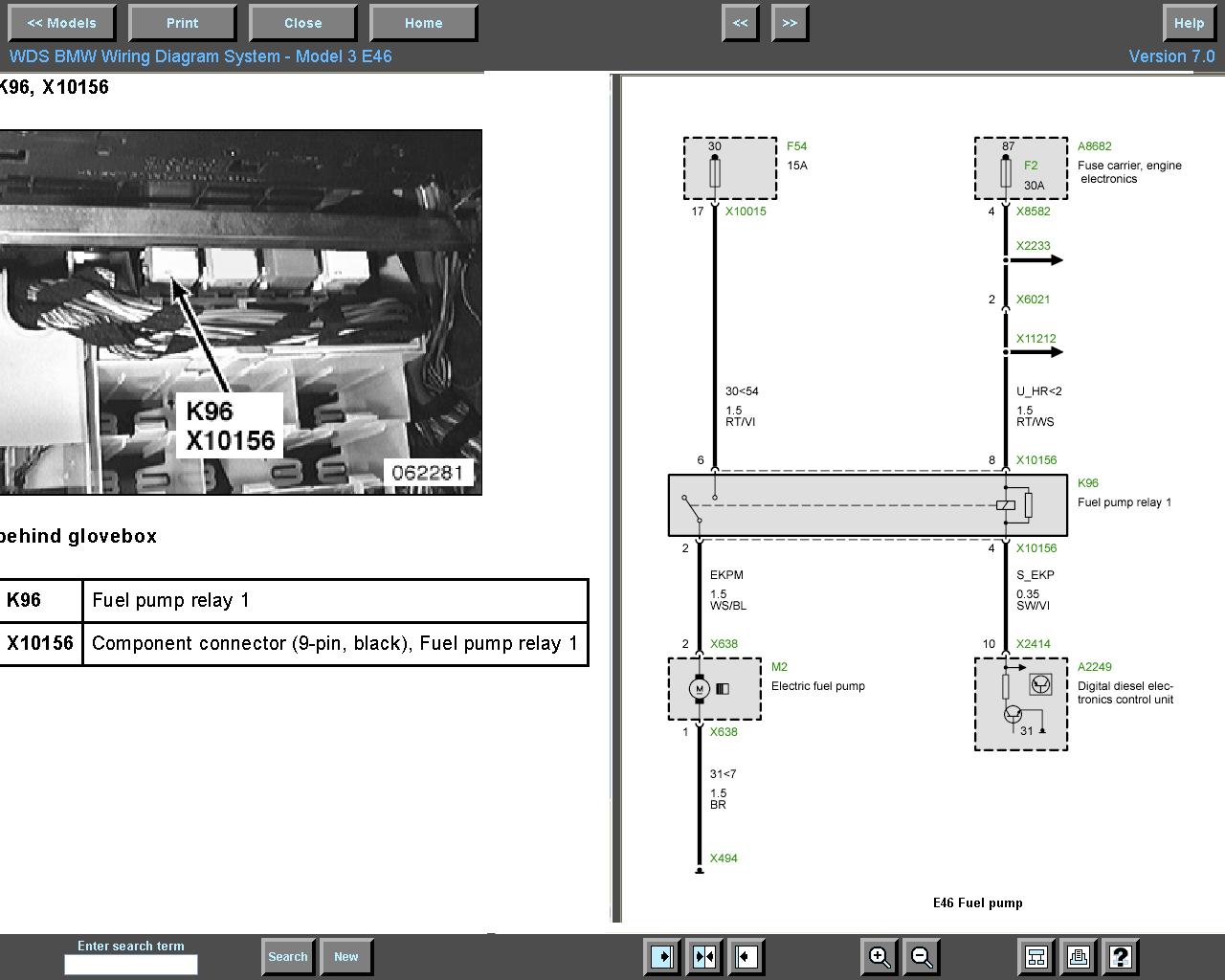Split panes evenly with center arrows icon

tap(704, 956)
